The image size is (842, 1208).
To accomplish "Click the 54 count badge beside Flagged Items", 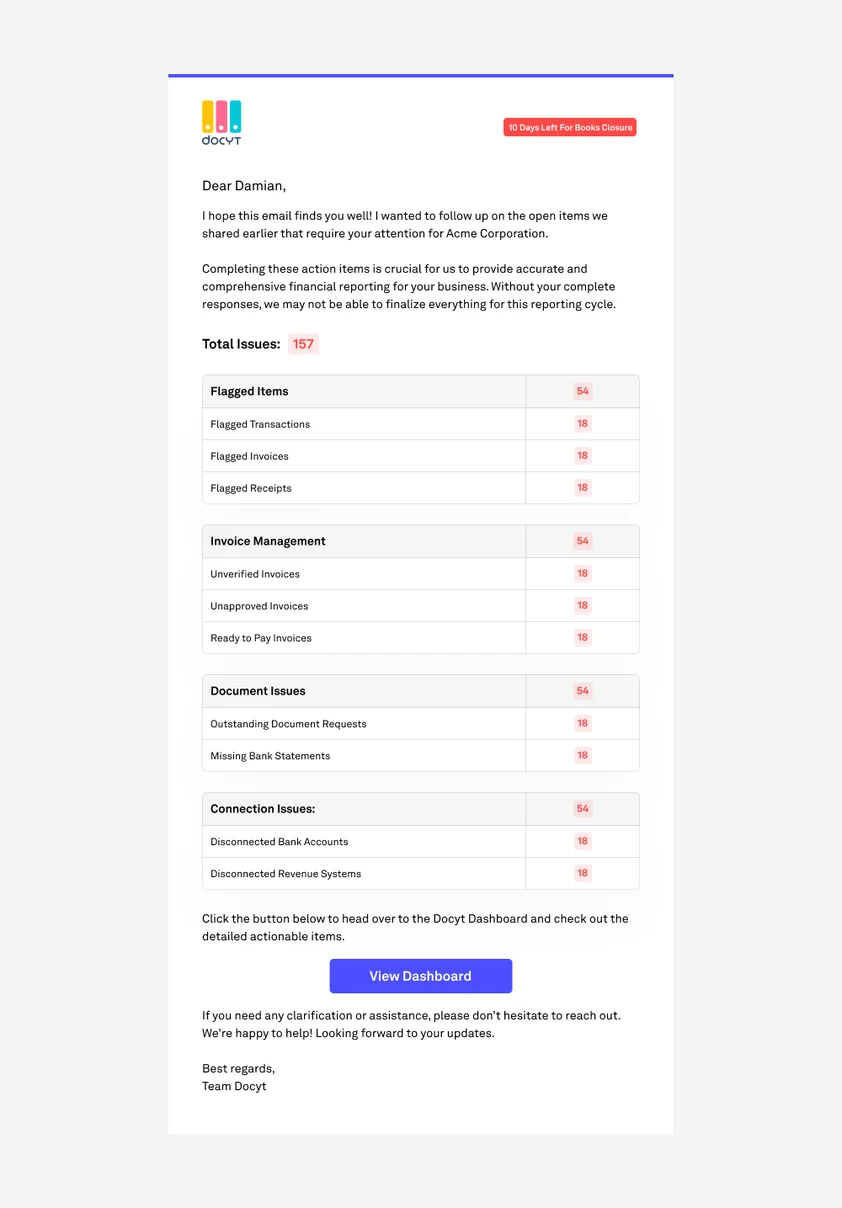I will (582, 392).
